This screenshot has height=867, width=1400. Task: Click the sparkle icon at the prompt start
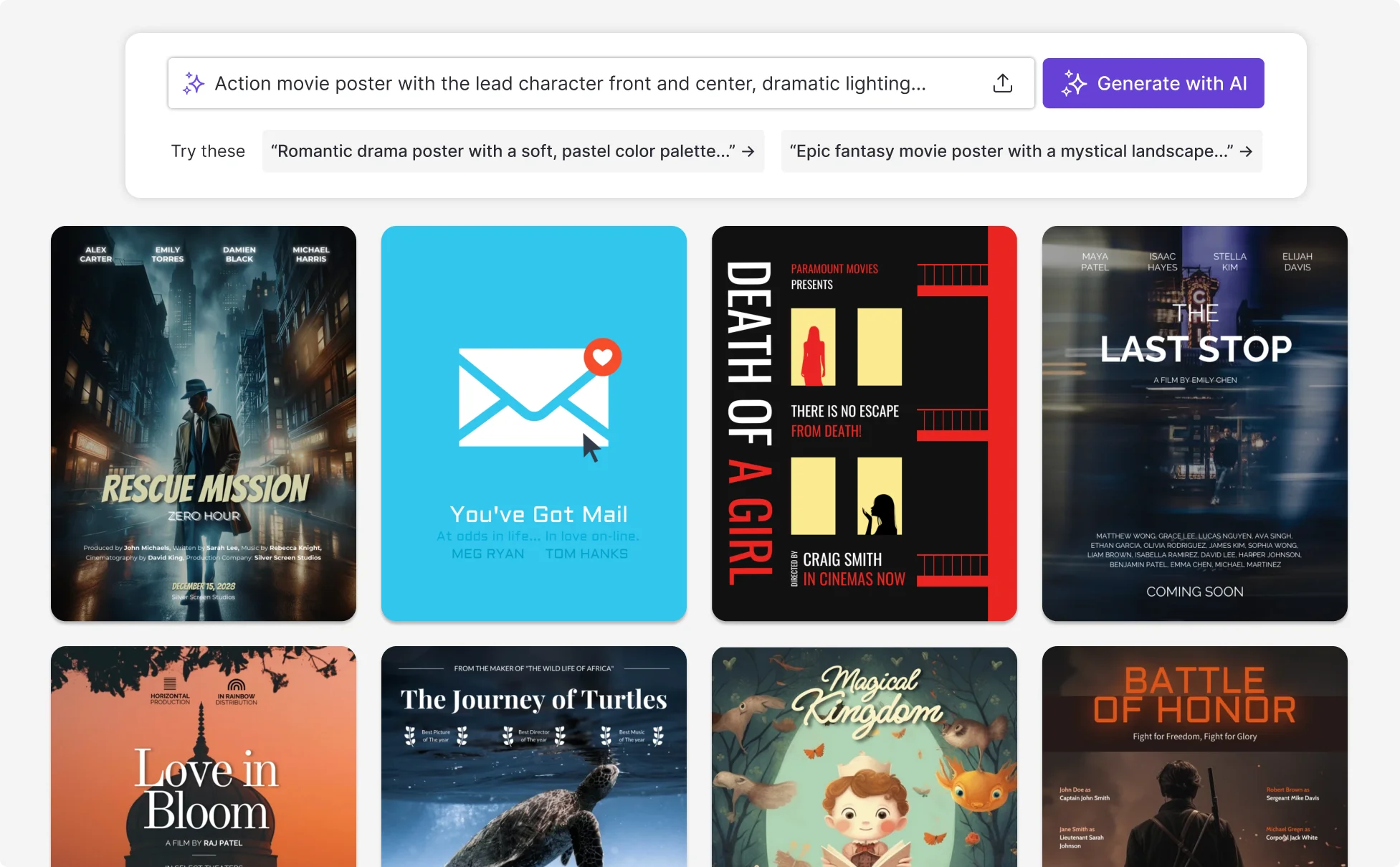tap(194, 83)
